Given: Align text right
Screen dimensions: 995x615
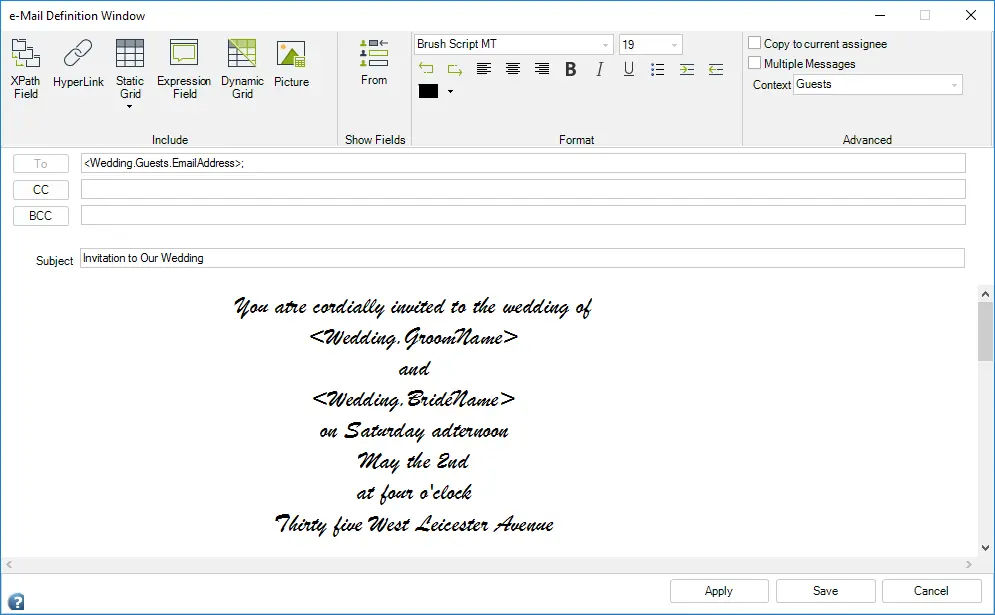Looking at the screenshot, I should pos(542,69).
